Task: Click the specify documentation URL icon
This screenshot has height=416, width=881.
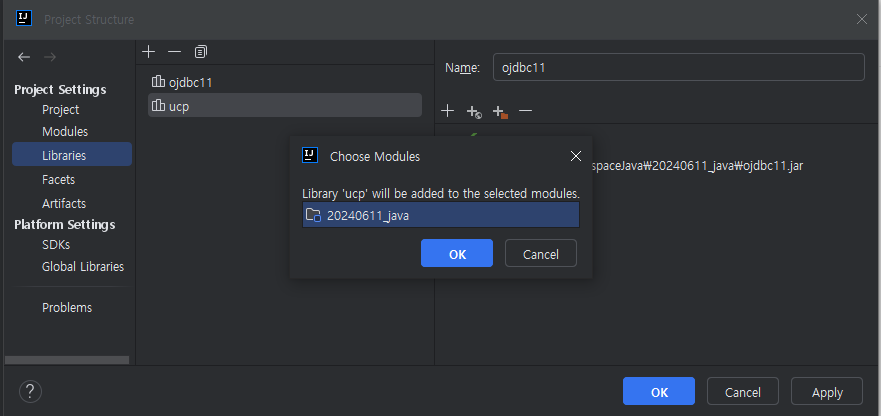Action: pos(474,112)
